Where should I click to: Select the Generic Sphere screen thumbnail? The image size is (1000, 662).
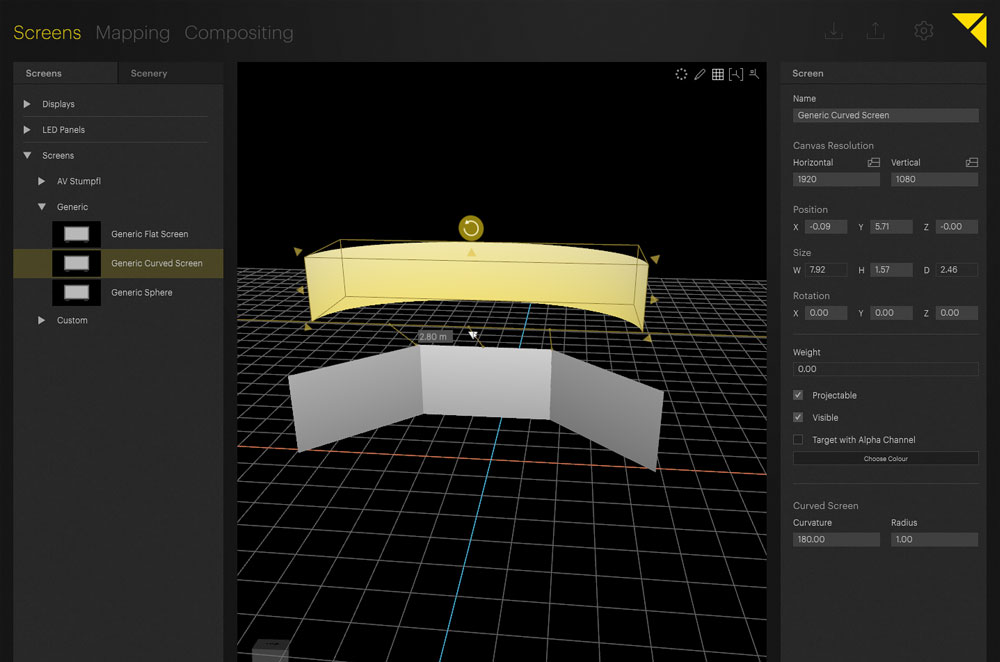tap(77, 292)
